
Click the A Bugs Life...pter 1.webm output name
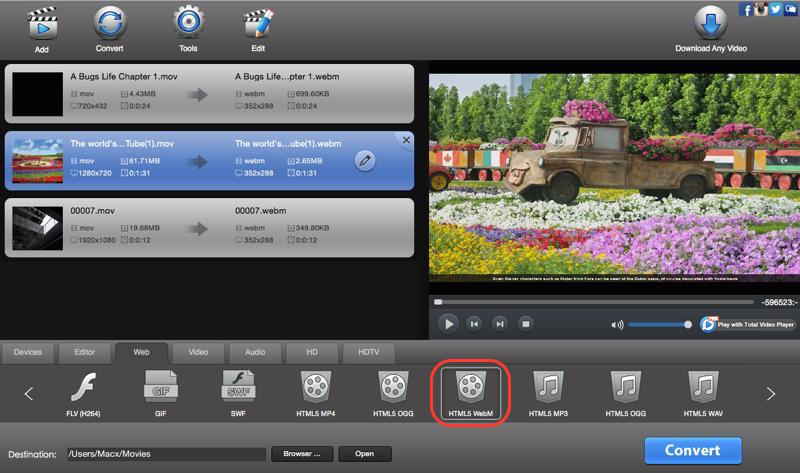(x=287, y=77)
